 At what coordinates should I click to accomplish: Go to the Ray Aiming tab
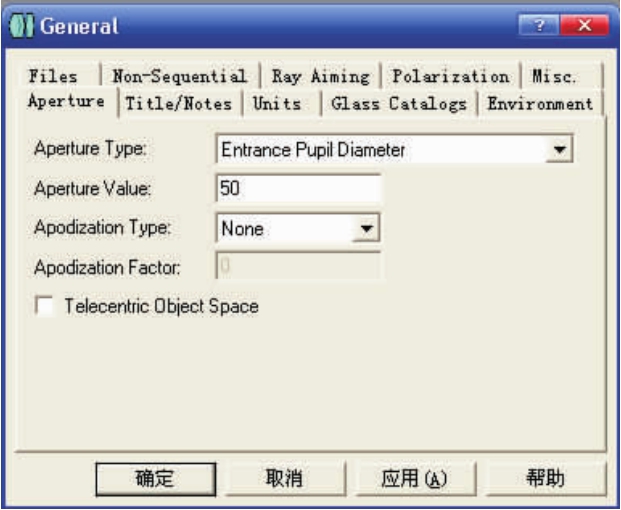321,76
